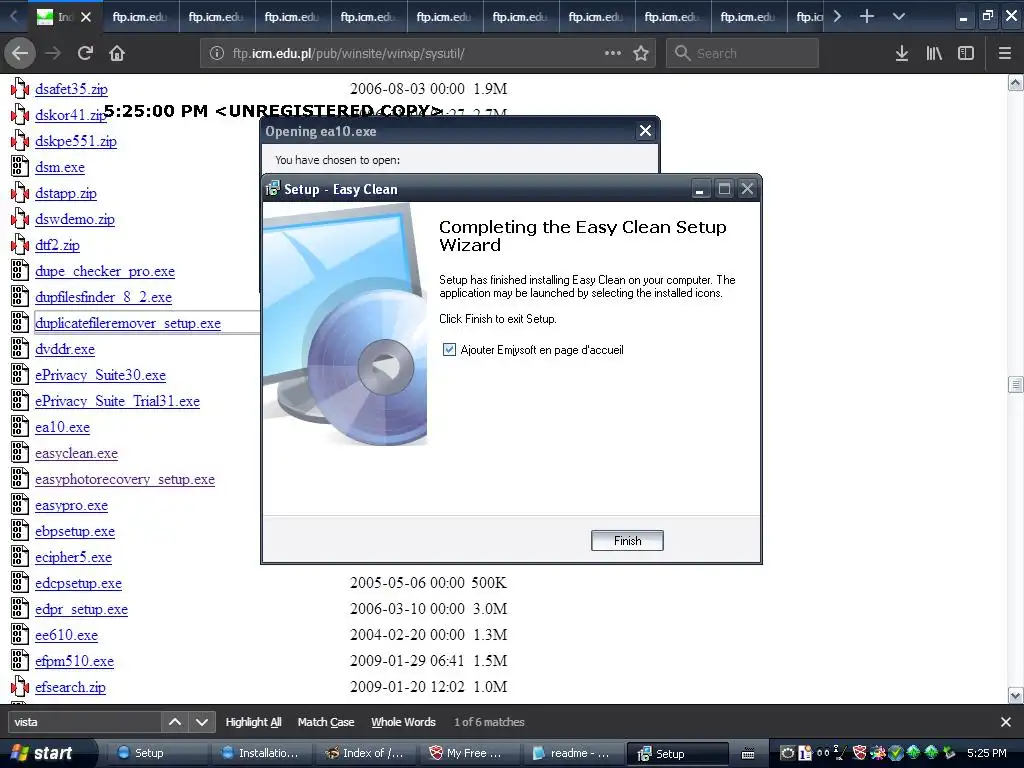The width and height of the screenshot is (1024, 768).
Task: Open the easyclean.exe link
Action: point(76,453)
